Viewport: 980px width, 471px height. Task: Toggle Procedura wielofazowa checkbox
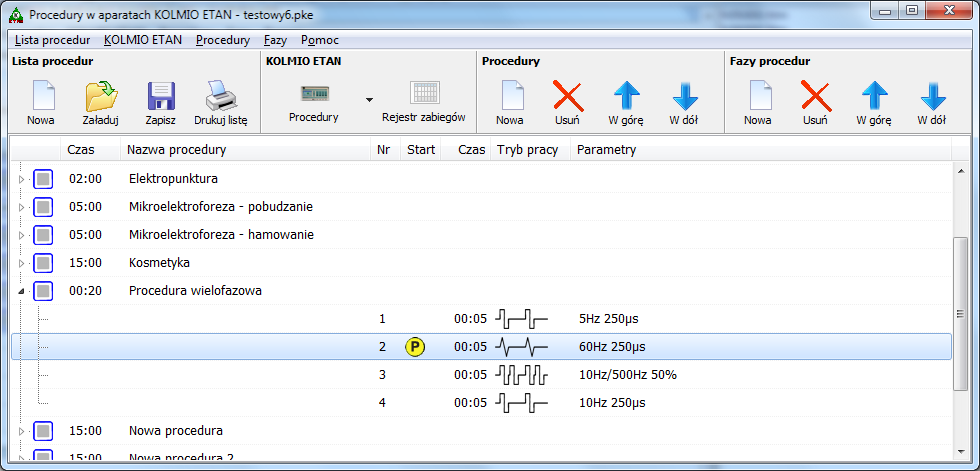[42, 290]
